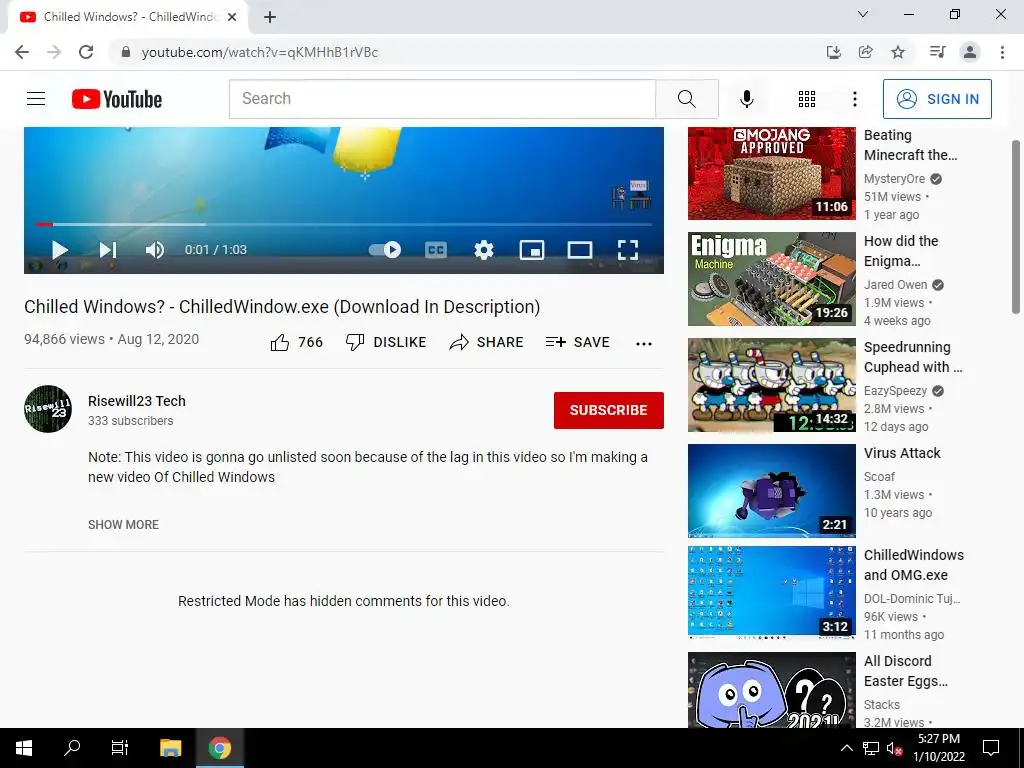Mute the video volume speaker icon
Screen dimensions: 1024x768
[155, 249]
